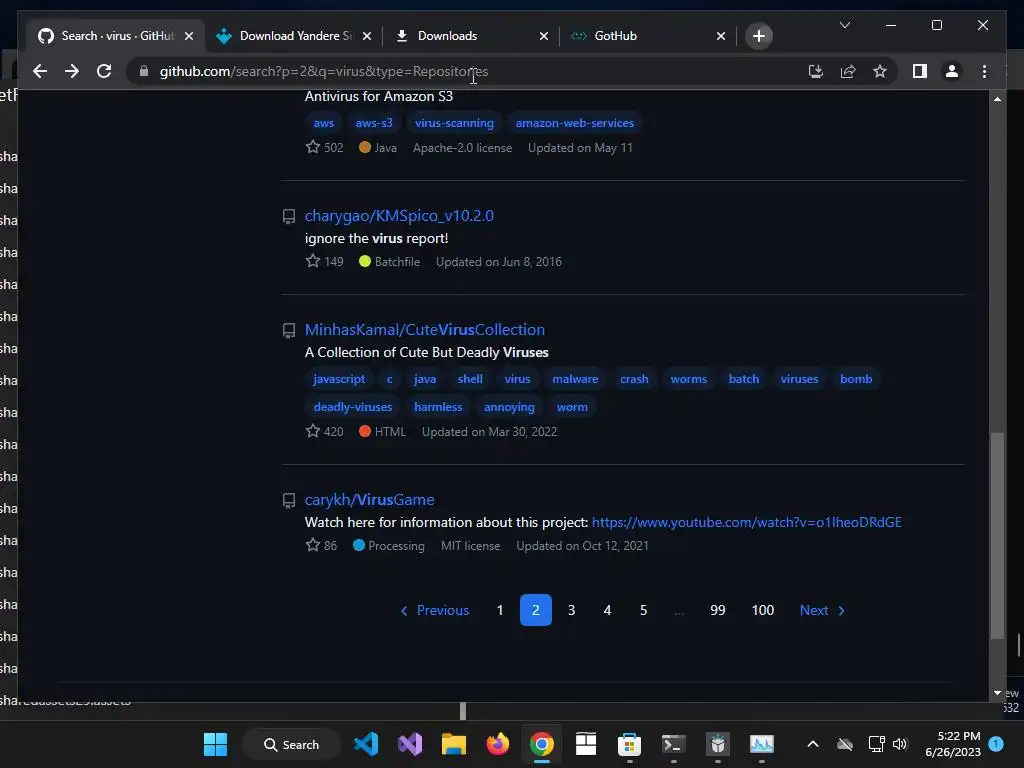The width and height of the screenshot is (1024, 768).
Task: Bookmark this page with the star icon
Action: [x=880, y=71]
